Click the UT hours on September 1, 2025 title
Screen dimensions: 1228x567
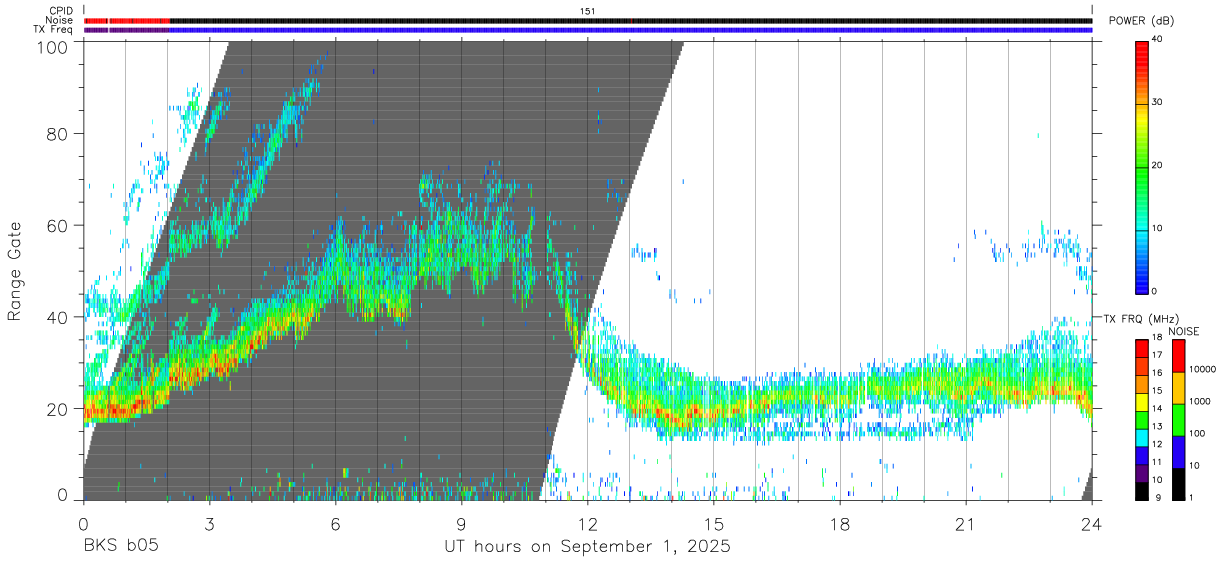tap(587, 547)
